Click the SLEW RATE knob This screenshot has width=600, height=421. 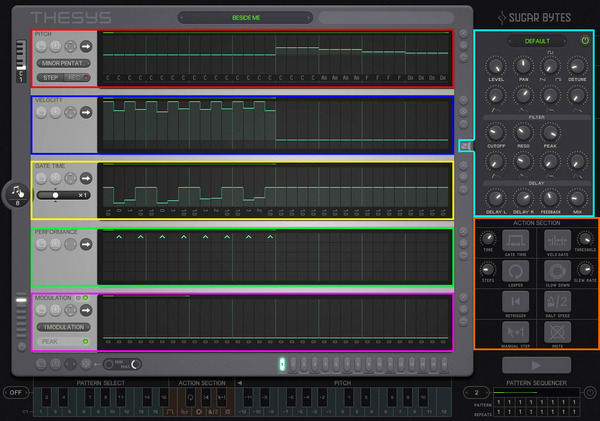coord(585,269)
